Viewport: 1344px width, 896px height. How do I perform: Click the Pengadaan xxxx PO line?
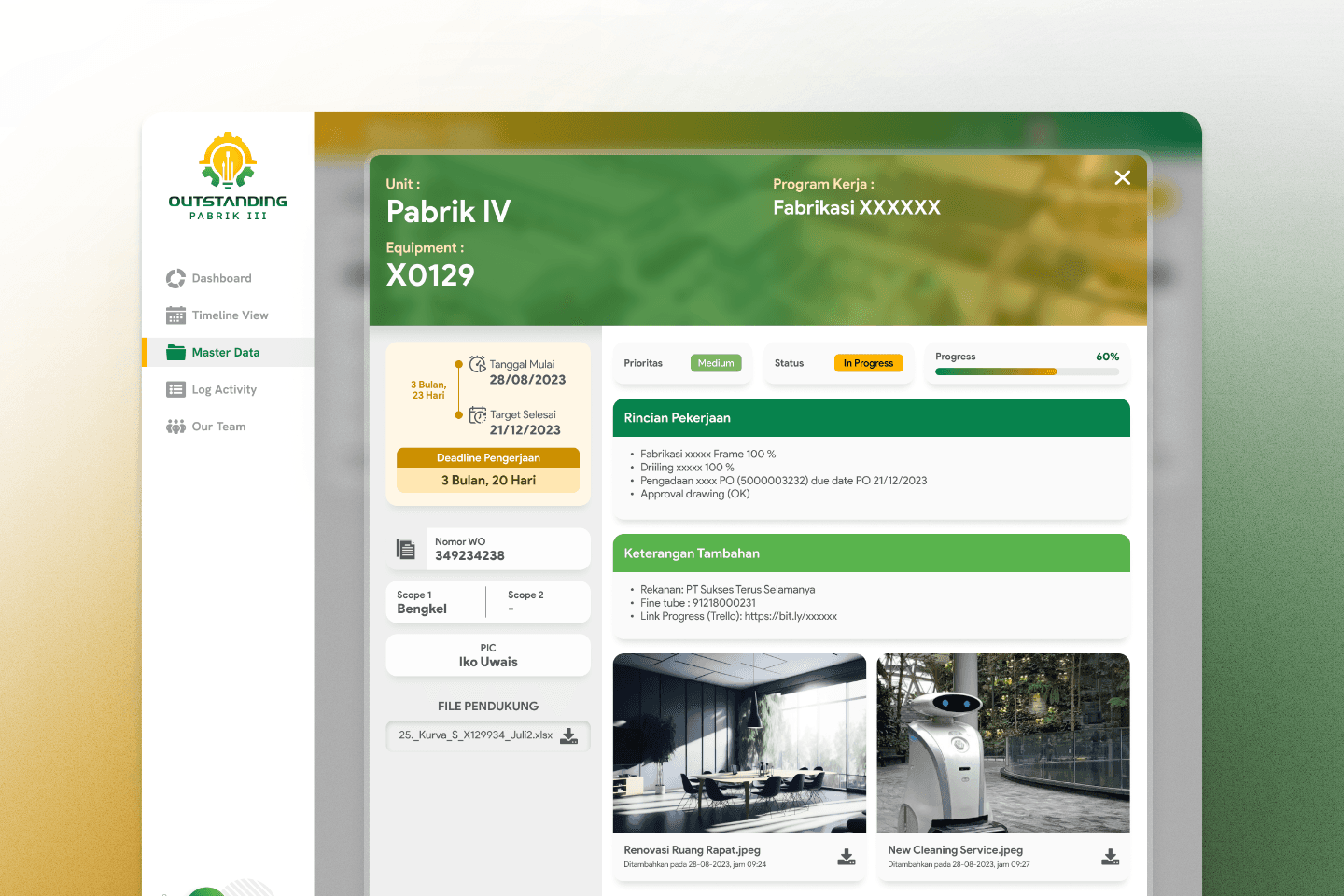point(783,481)
